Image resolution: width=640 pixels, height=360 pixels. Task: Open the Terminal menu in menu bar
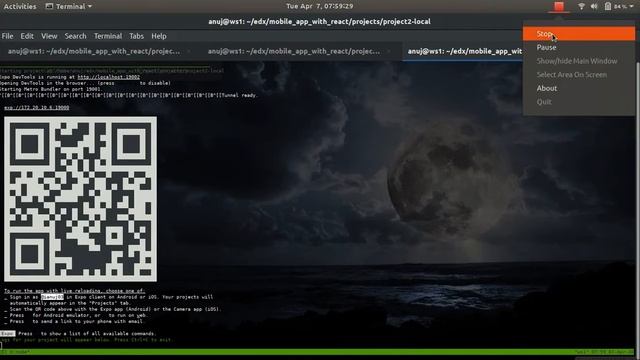coord(108,36)
